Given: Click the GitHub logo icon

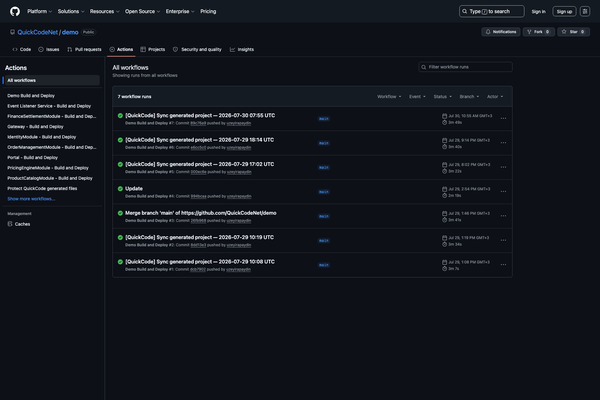Looking at the screenshot, I should click(15, 11).
